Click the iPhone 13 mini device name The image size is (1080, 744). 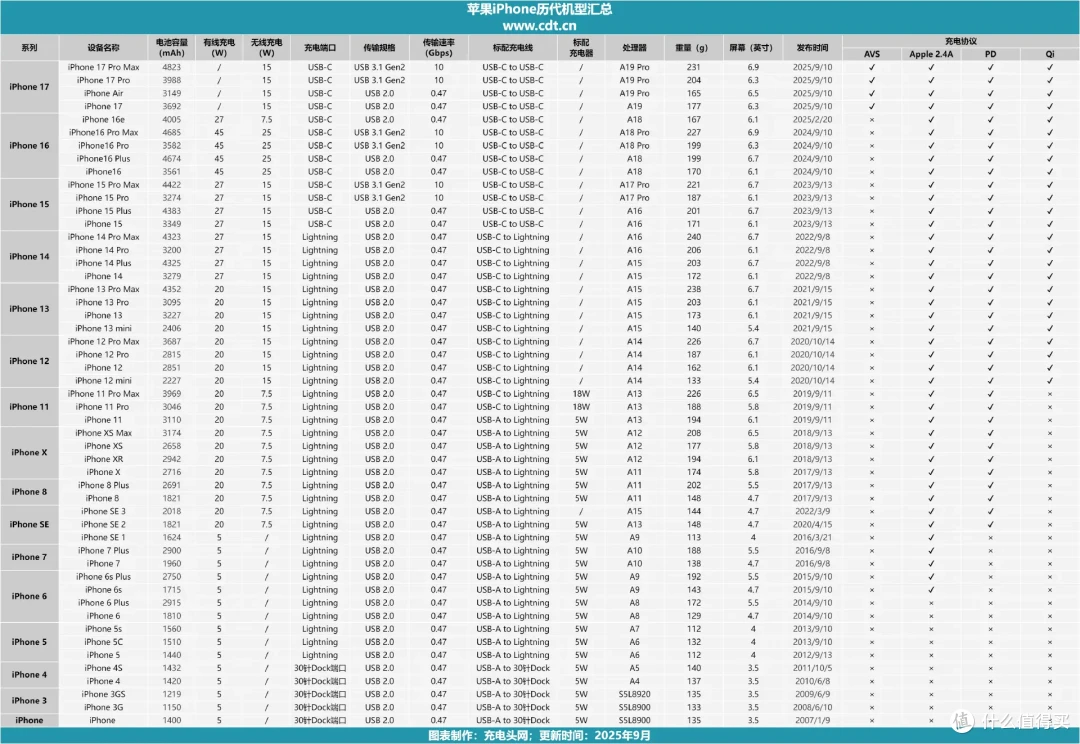(103, 328)
